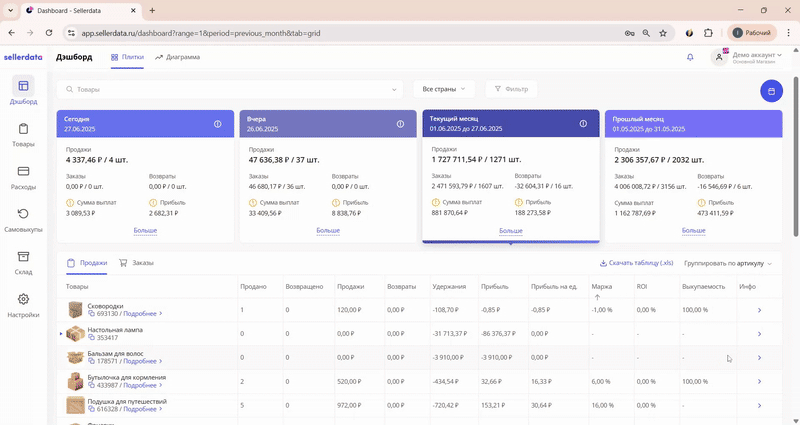Open Самовыкупы section in sidebar

click(23, 220)
